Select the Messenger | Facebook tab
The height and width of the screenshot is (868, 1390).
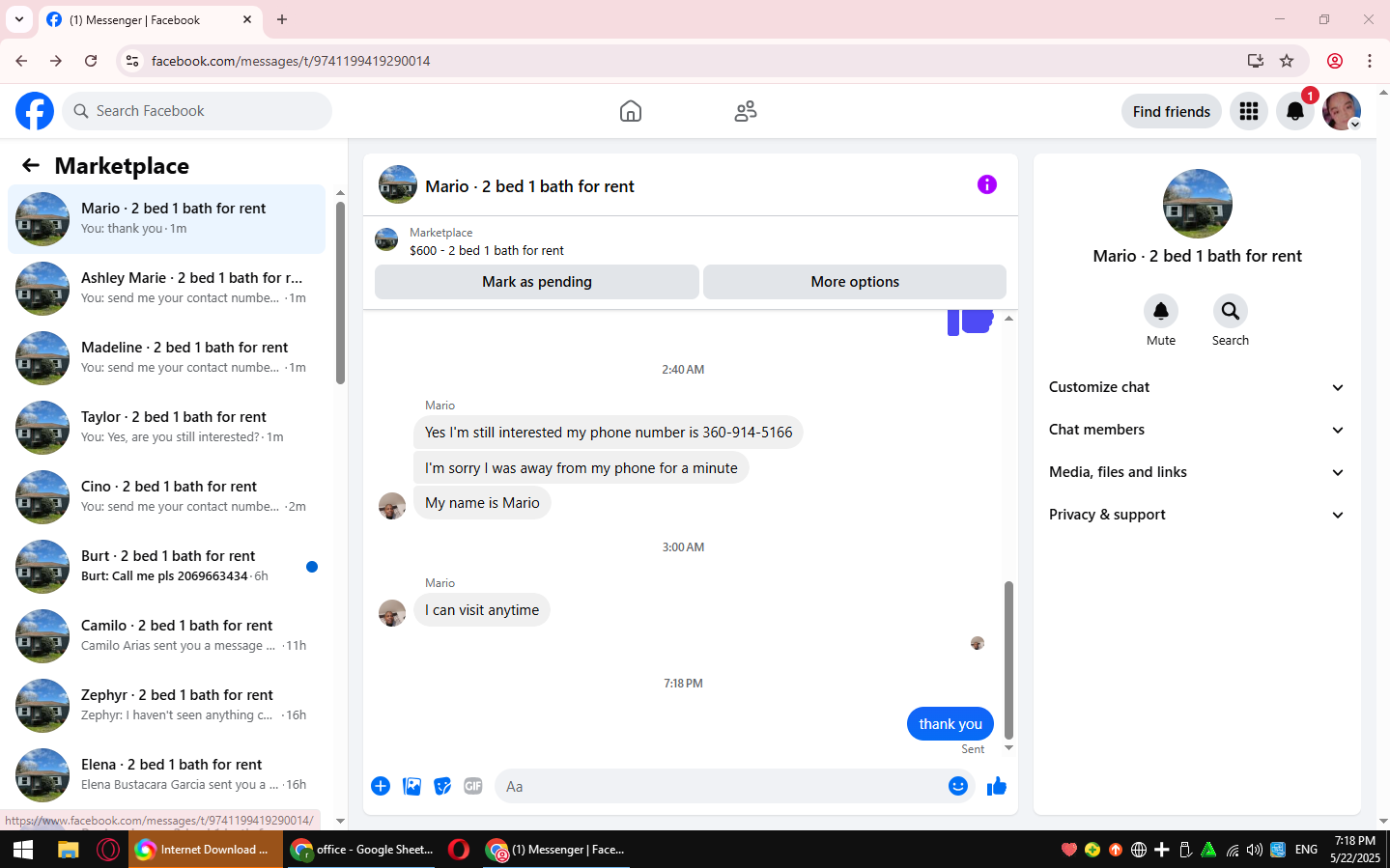click(150, 19)
